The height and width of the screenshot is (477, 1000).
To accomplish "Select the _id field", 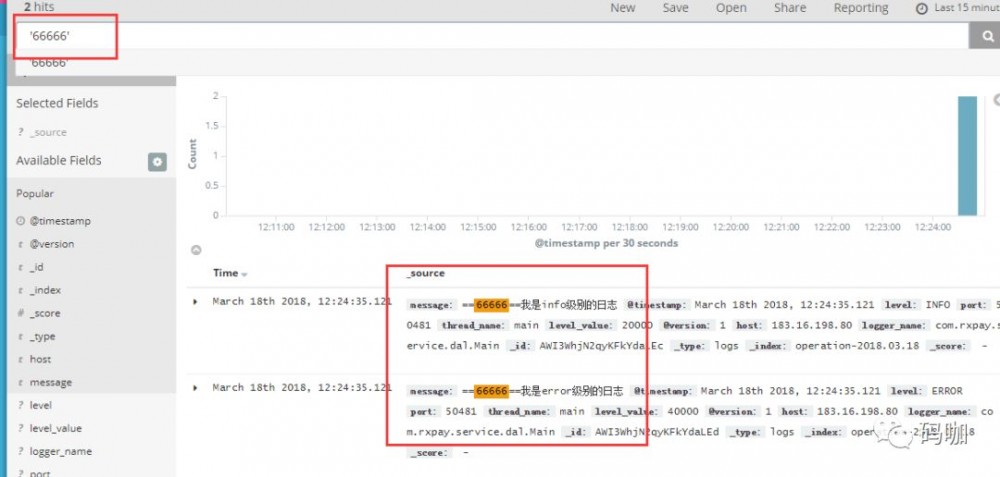I will tap(36, 267).
